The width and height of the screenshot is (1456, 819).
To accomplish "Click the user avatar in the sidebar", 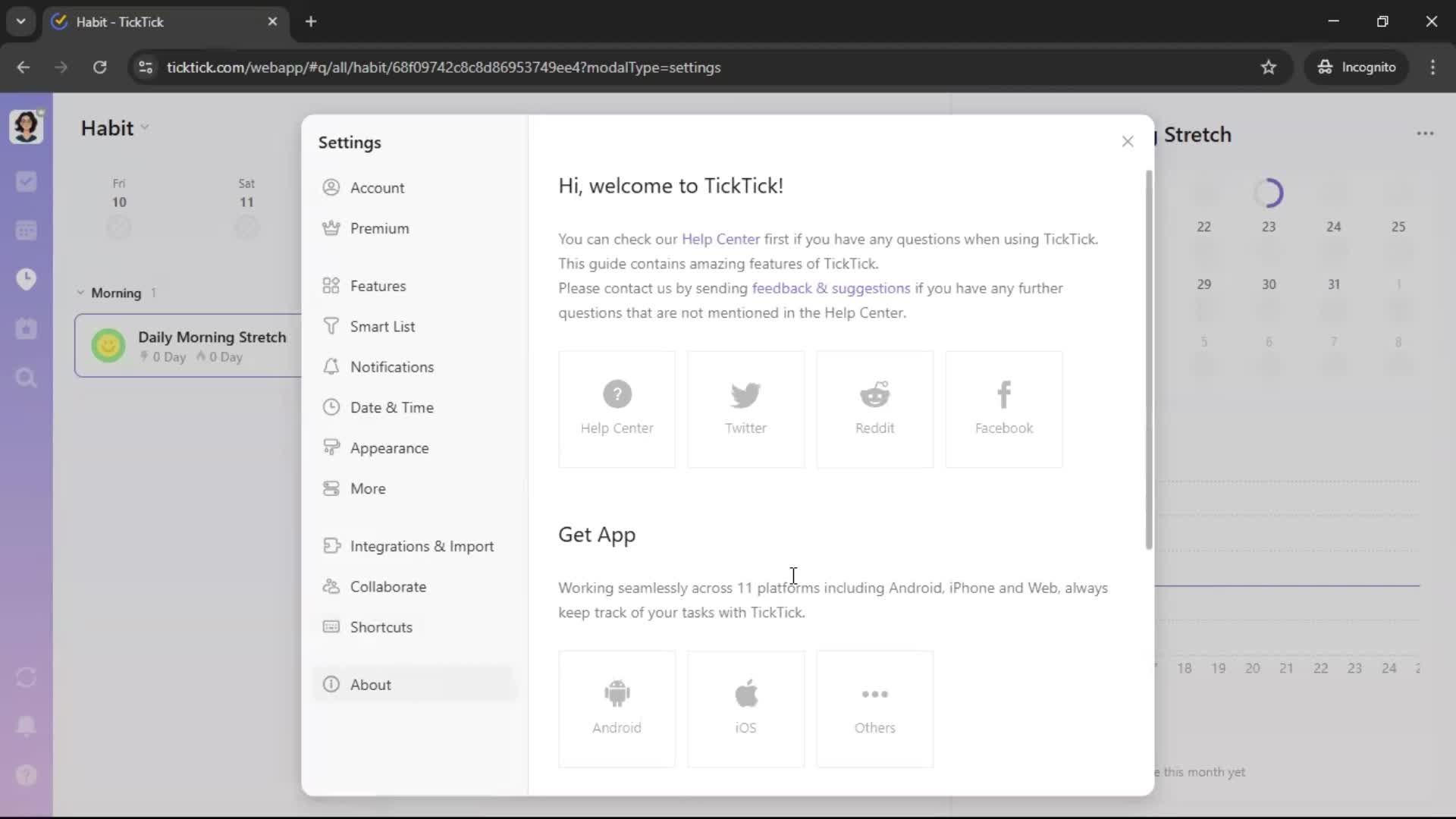I will tap(26, 126).
